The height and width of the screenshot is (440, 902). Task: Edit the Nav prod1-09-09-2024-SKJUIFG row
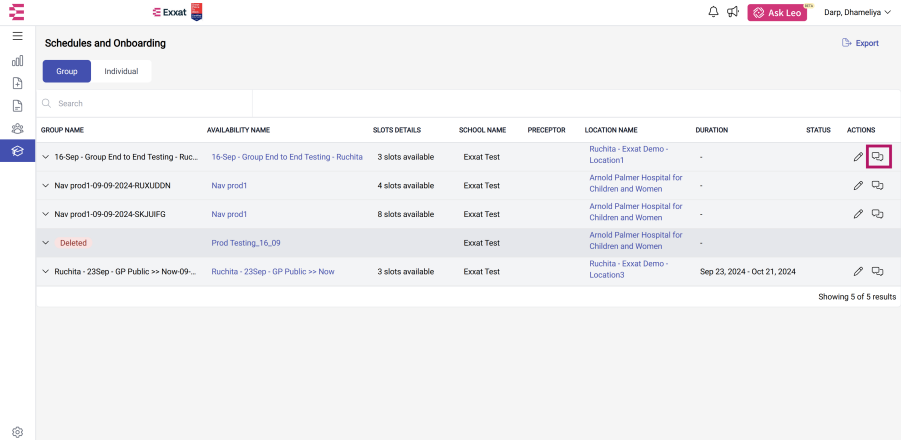[x=858, y=214]
